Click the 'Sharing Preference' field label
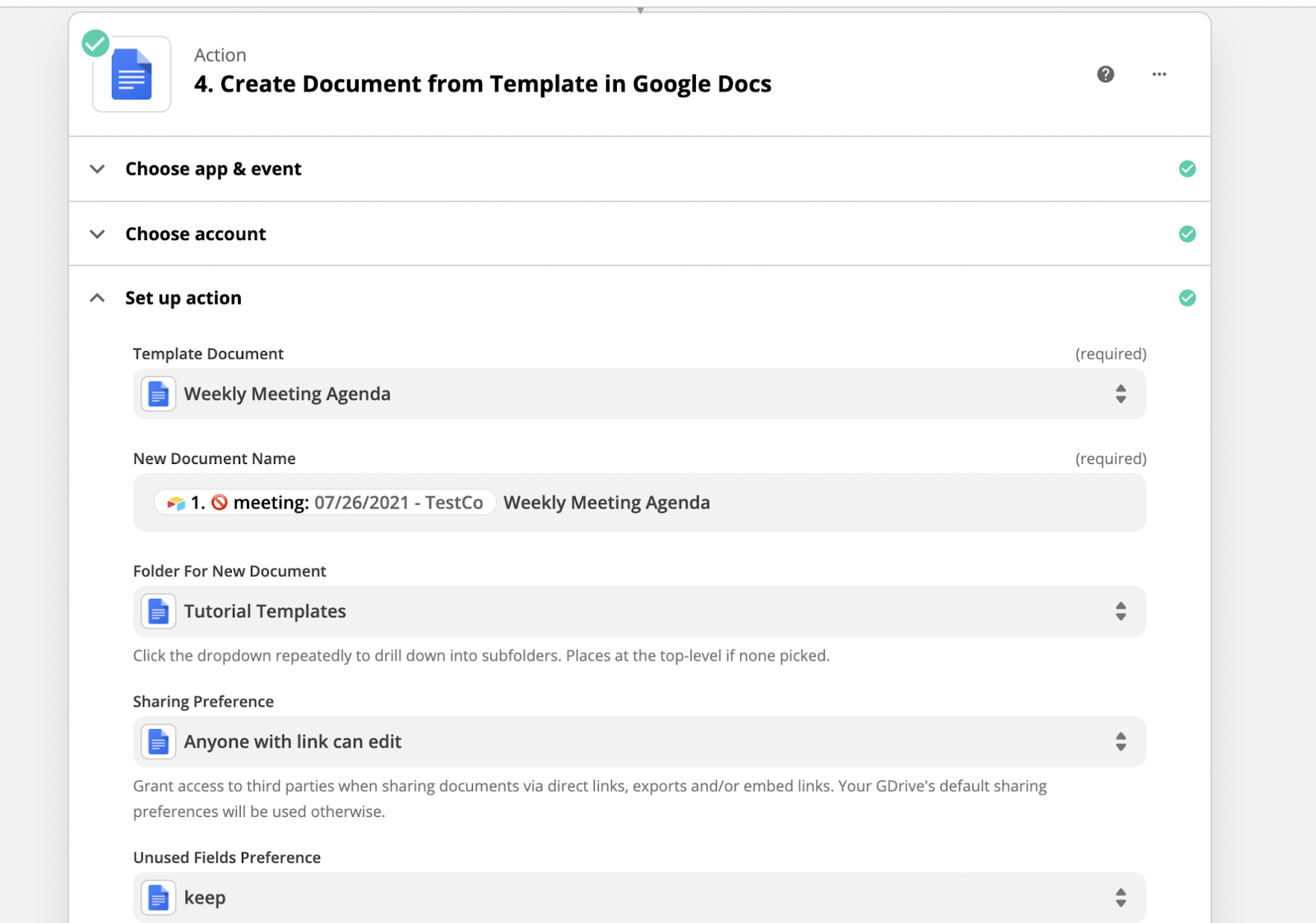Screen dimensions: 1316x923 point(203,702)
